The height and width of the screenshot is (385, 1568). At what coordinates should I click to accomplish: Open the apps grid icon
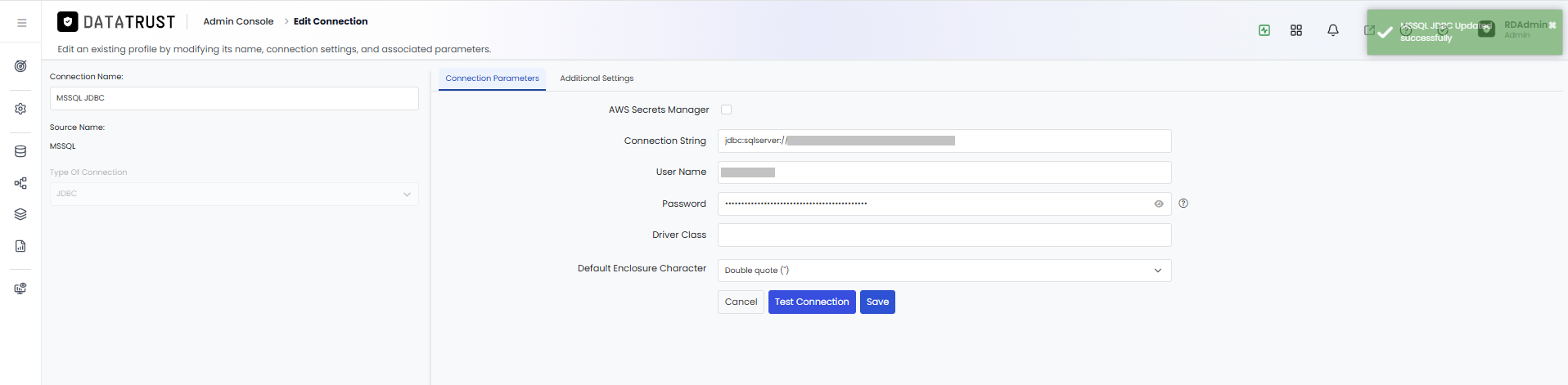[x=1296, y=30]
